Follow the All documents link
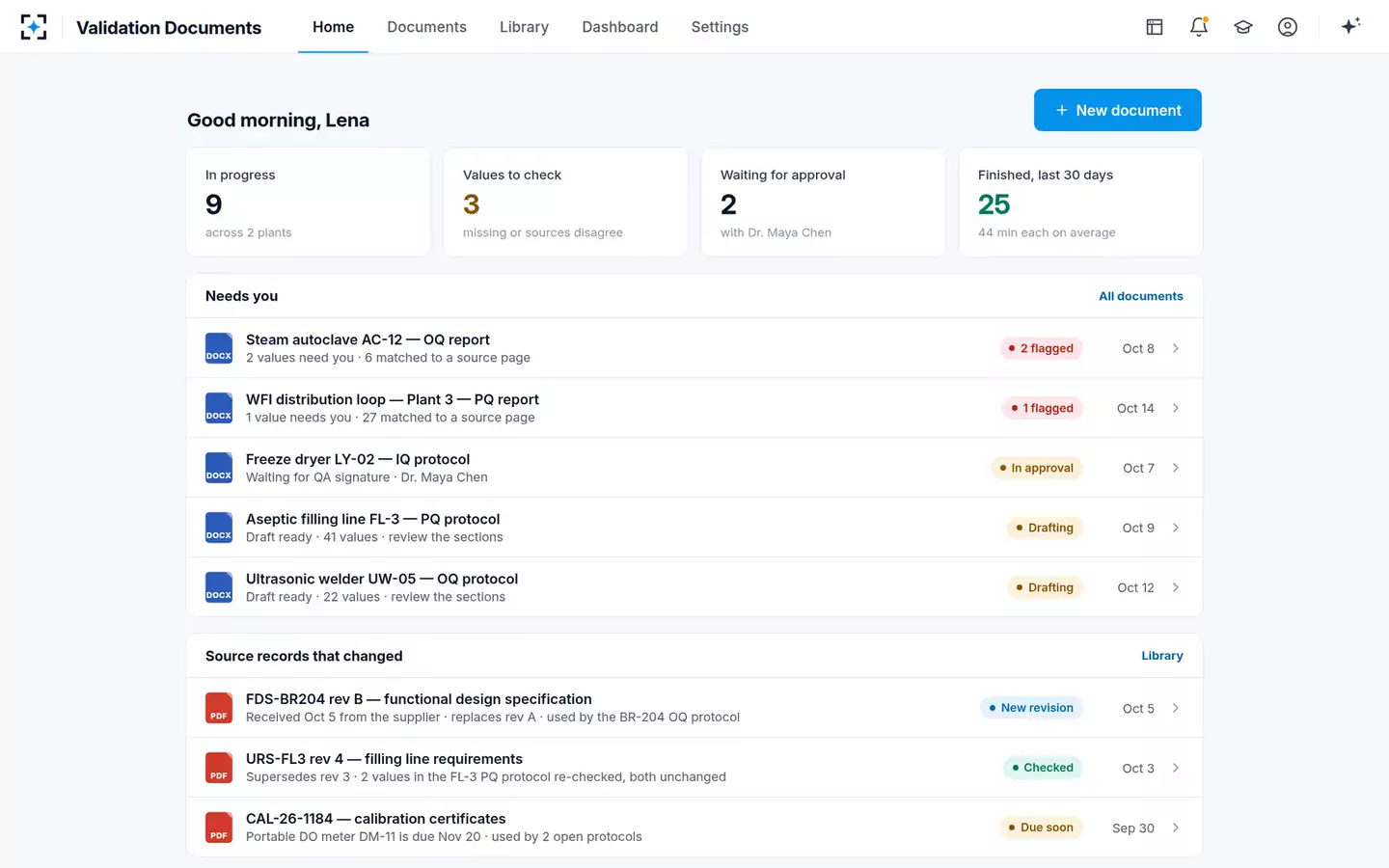The width and height of the screenshot is (1389, 868). click(1141, 296)
